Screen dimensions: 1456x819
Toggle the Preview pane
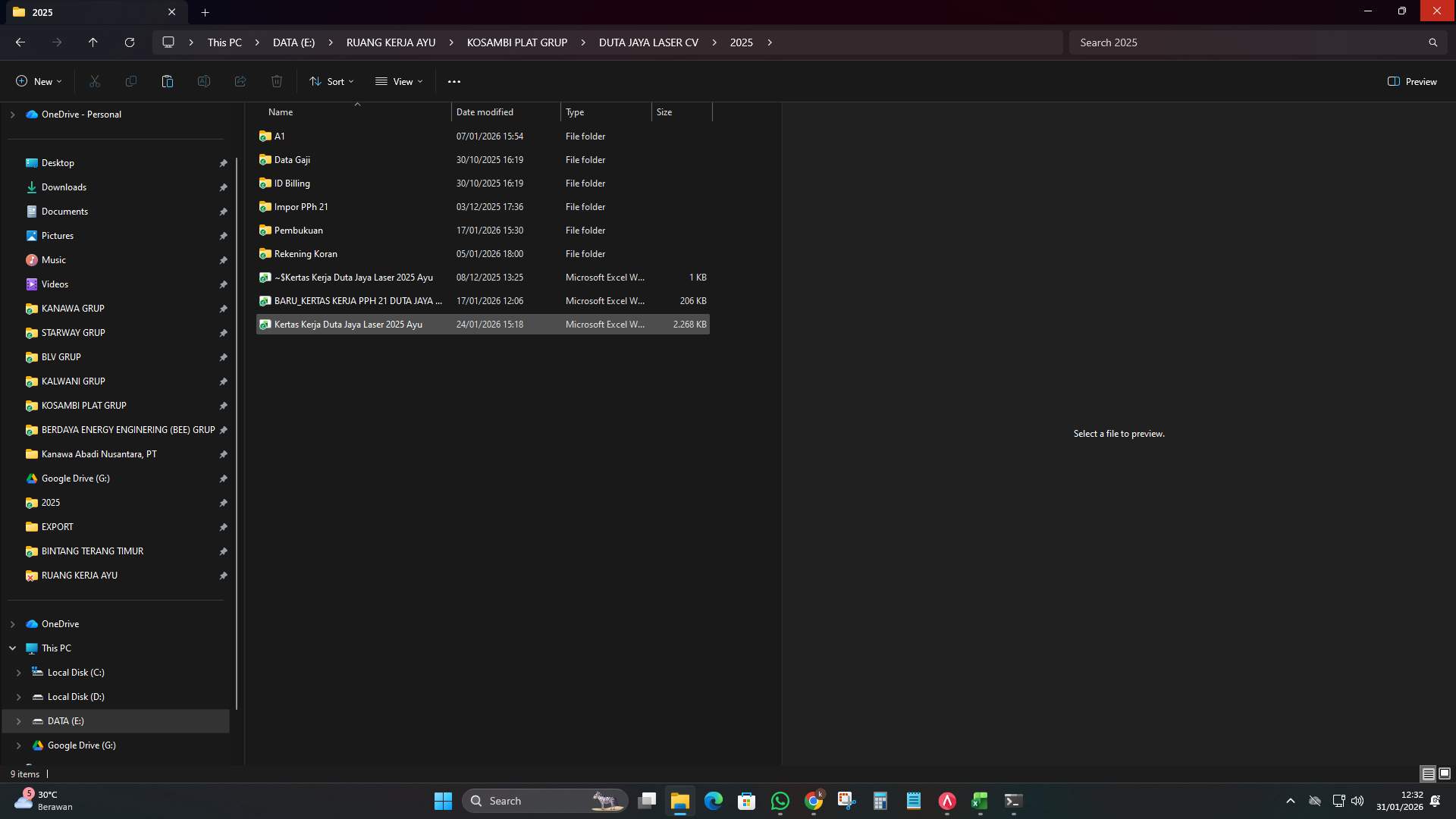point(1411,81)
